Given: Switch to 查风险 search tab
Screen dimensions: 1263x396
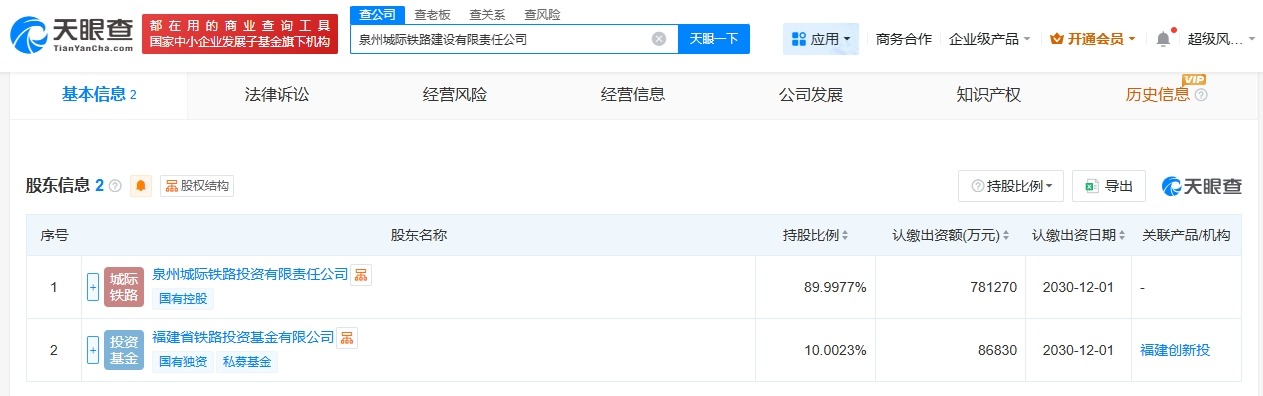Looking at the screenshot, I should pyautogui.click(x=542, y=14).
